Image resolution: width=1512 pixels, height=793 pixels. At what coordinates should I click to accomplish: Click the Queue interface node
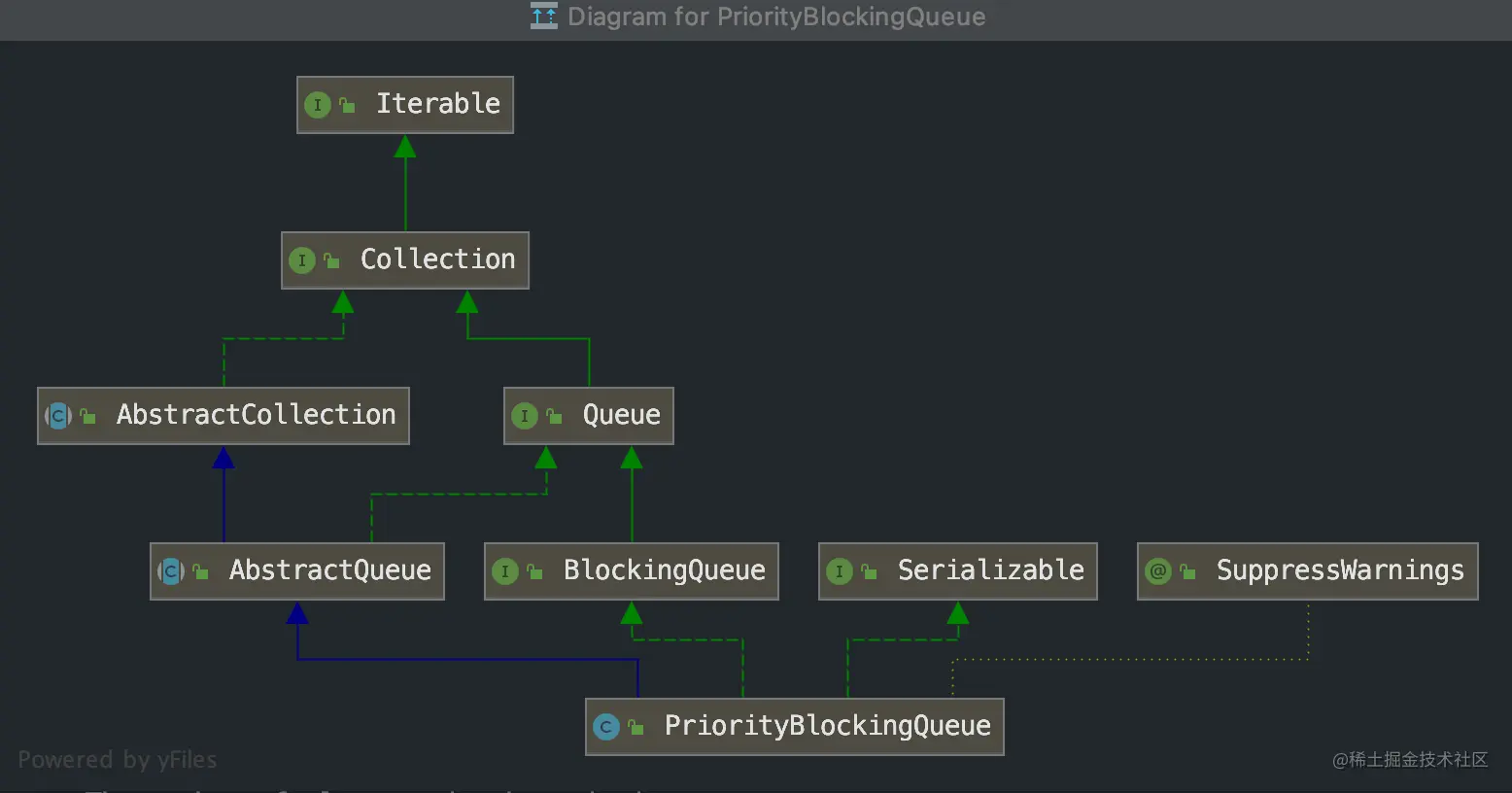pyautogui.click(x=589, y=416)
